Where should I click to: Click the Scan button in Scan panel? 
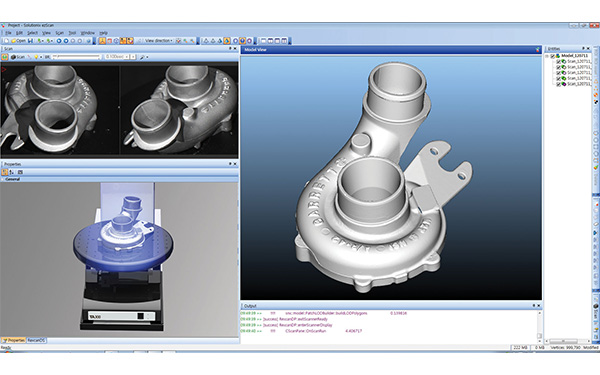pos(18,57)
